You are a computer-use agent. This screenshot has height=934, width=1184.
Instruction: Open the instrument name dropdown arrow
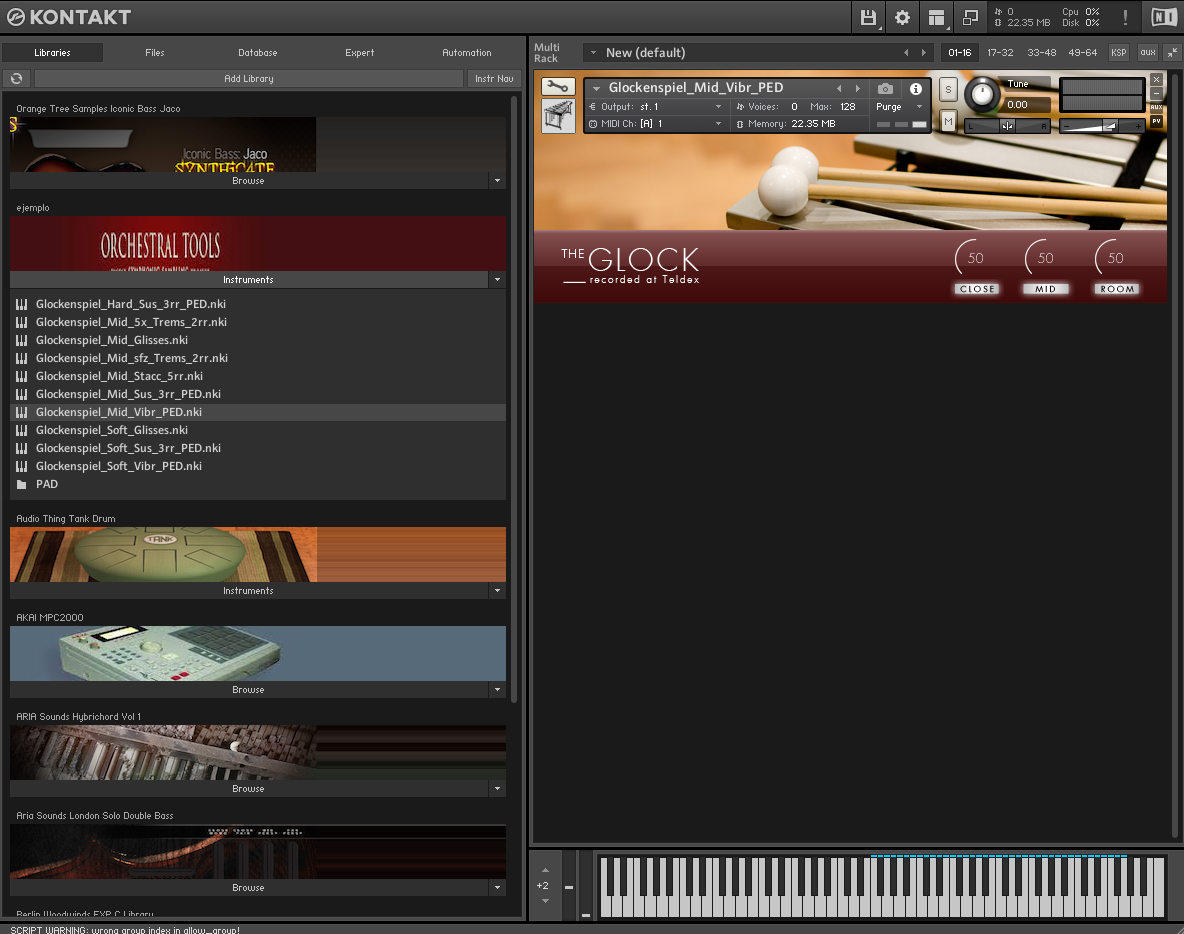pyautogui.click(x=597, y=88)
